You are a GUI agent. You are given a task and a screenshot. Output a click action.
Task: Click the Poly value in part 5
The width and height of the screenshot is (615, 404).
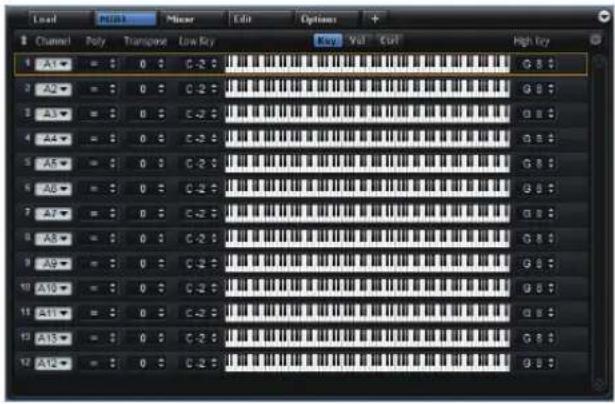(94, 164)
